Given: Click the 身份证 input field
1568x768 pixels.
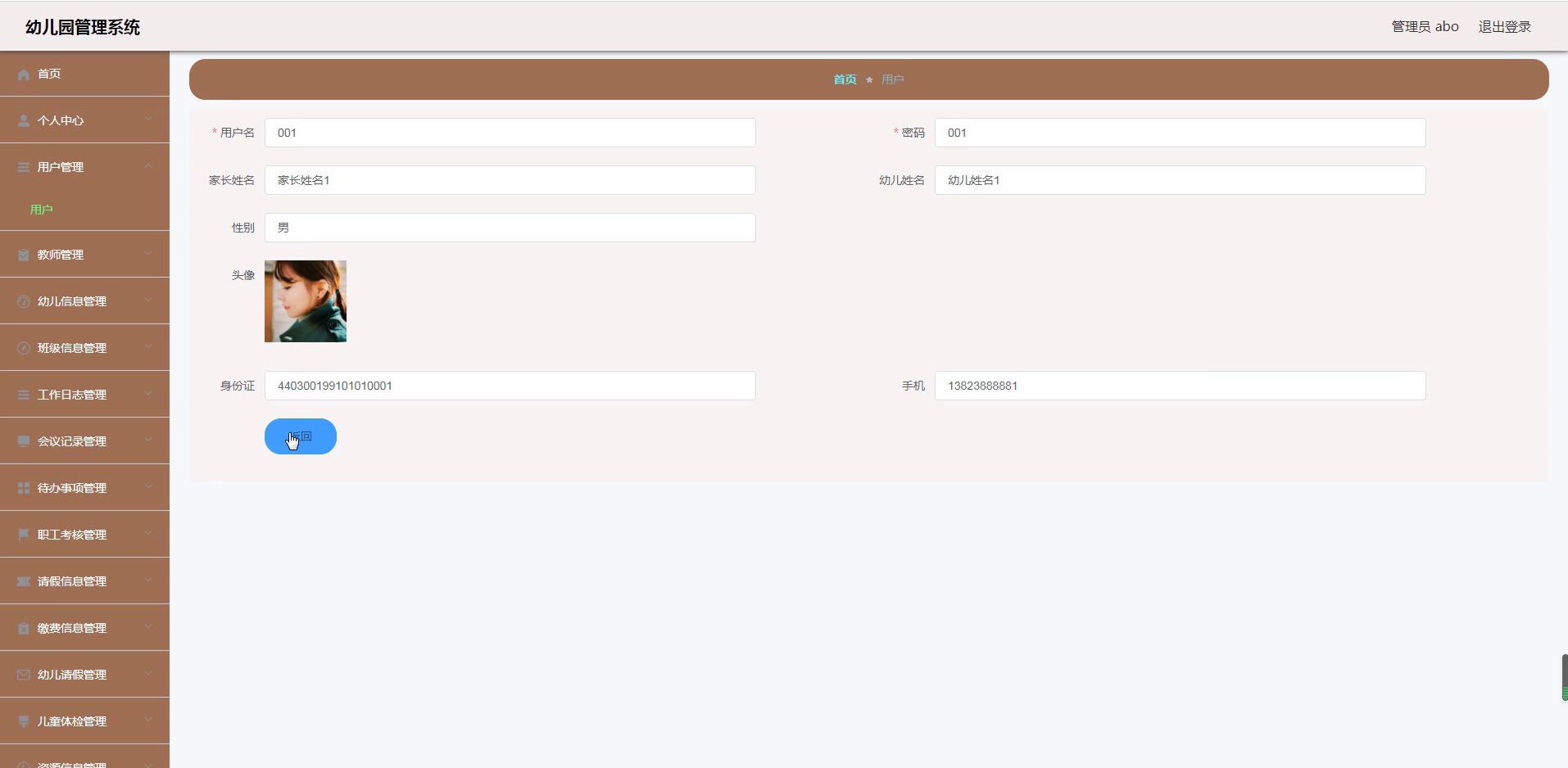Looking at the screenshot, I should (510, 386).
